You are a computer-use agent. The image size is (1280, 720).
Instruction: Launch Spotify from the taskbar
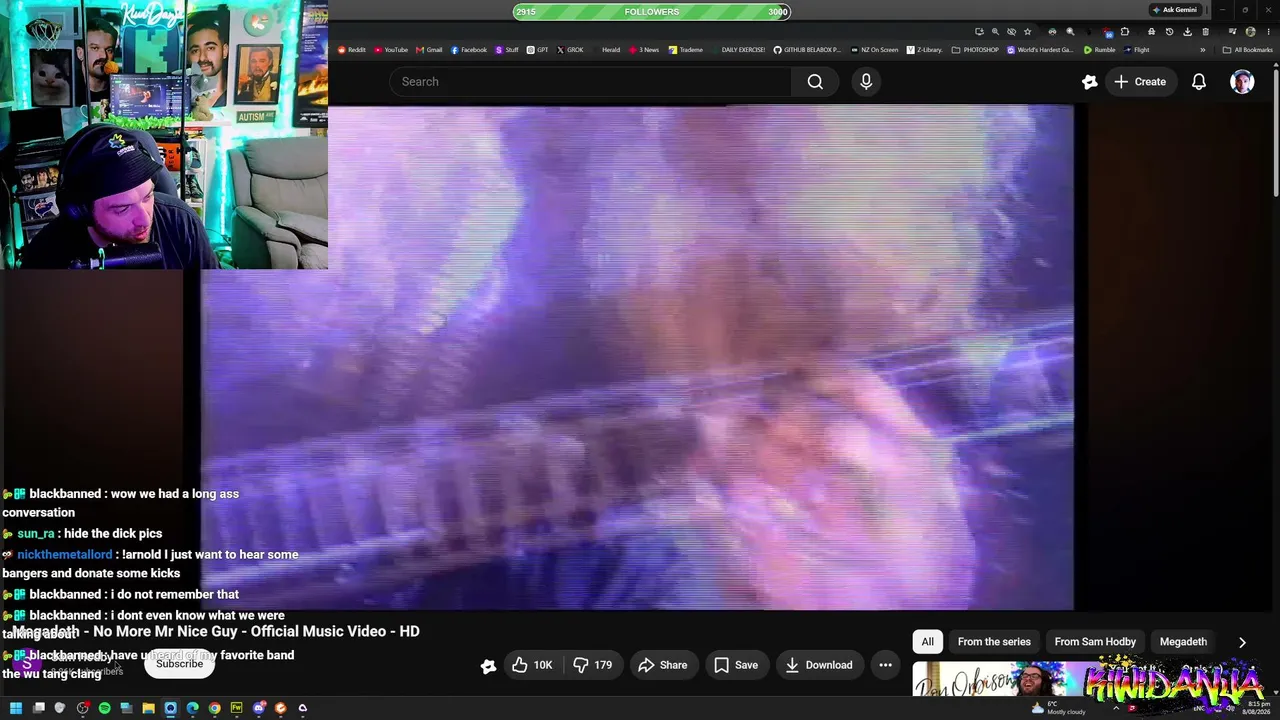(104, 709)
